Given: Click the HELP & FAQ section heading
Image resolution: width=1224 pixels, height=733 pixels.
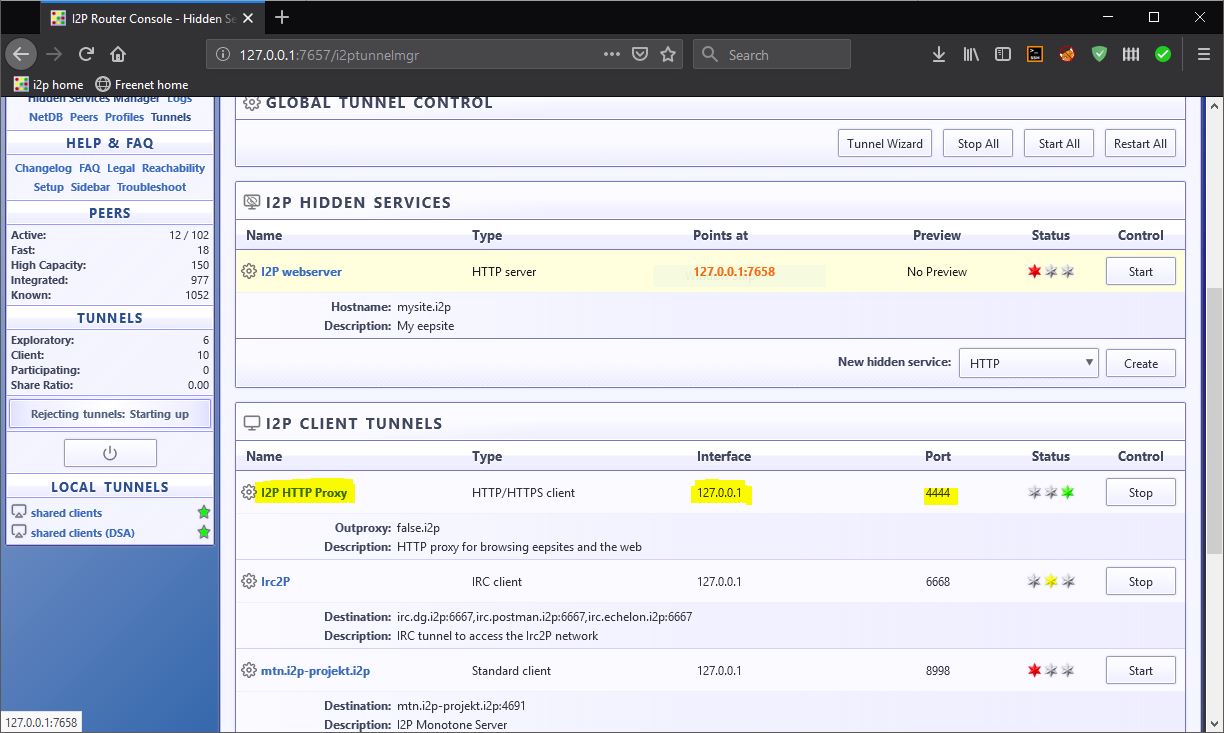Looking at the screenshot, I should pyautogui.click(x=110, y=143).
